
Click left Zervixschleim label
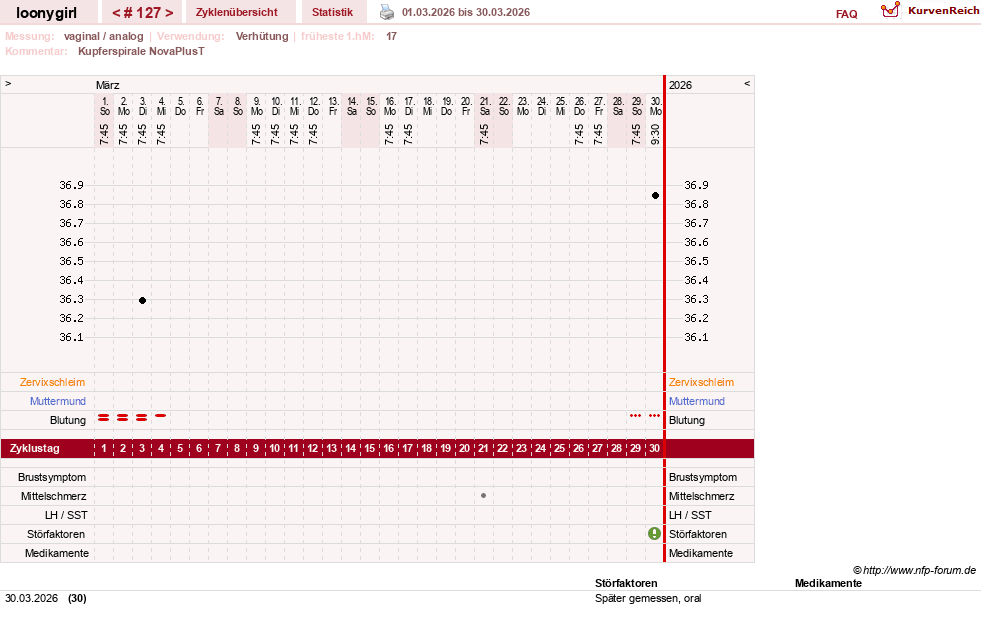coord(53,382)
